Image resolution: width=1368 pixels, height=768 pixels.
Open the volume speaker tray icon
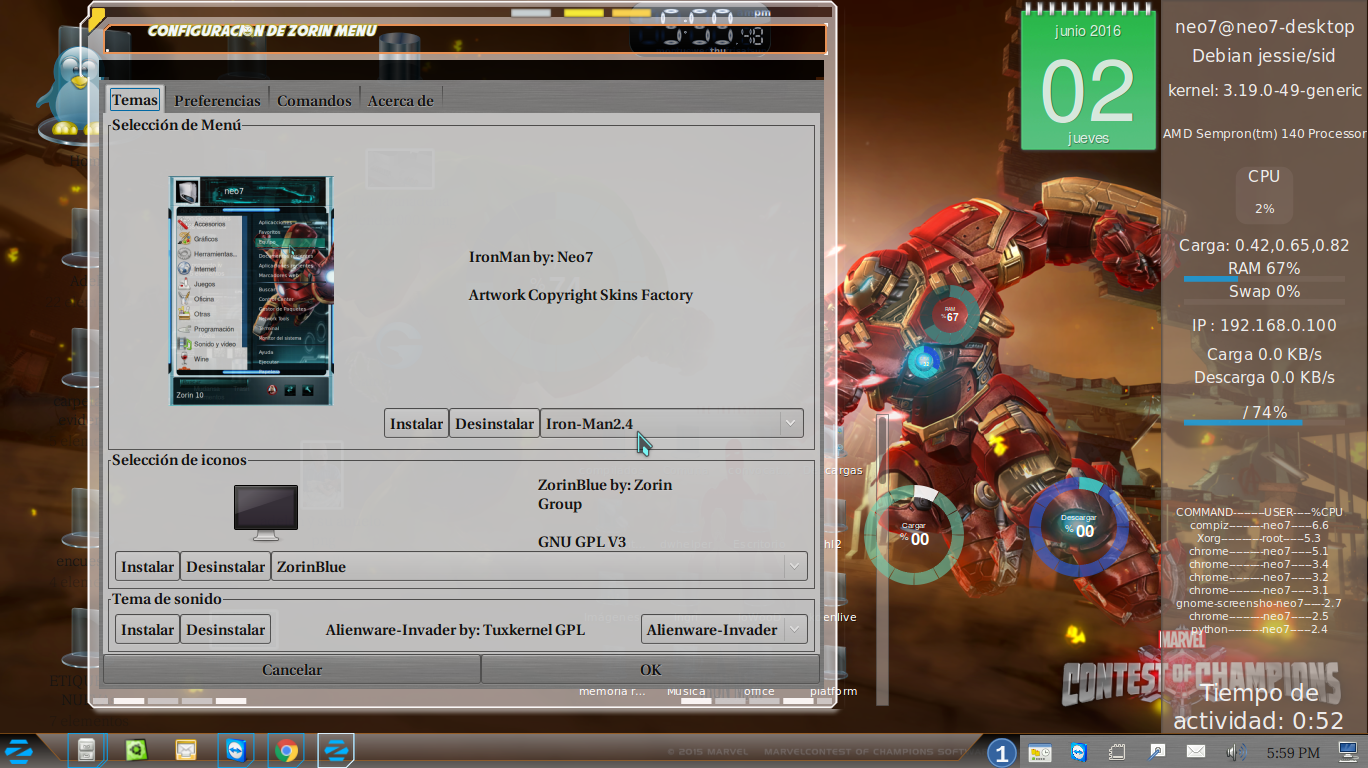[x=1236, y=752]
